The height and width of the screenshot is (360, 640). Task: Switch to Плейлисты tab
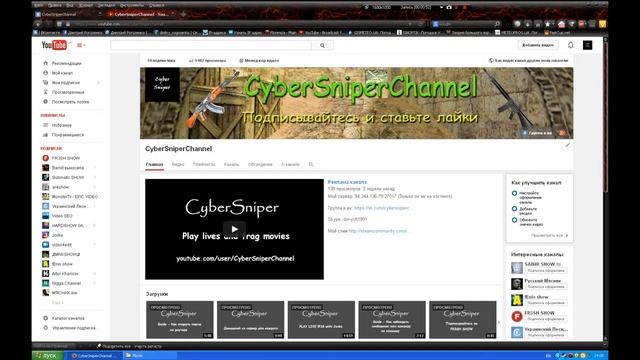point(204,164)
